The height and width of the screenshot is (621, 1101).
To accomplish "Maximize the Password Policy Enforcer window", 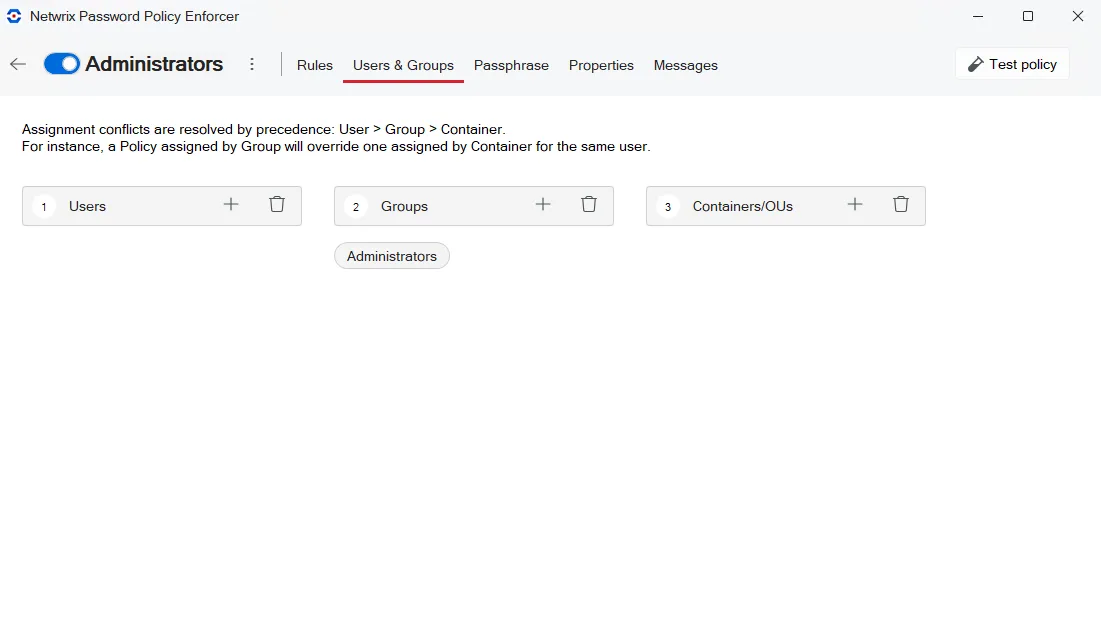I will (x=1028, y=16).
